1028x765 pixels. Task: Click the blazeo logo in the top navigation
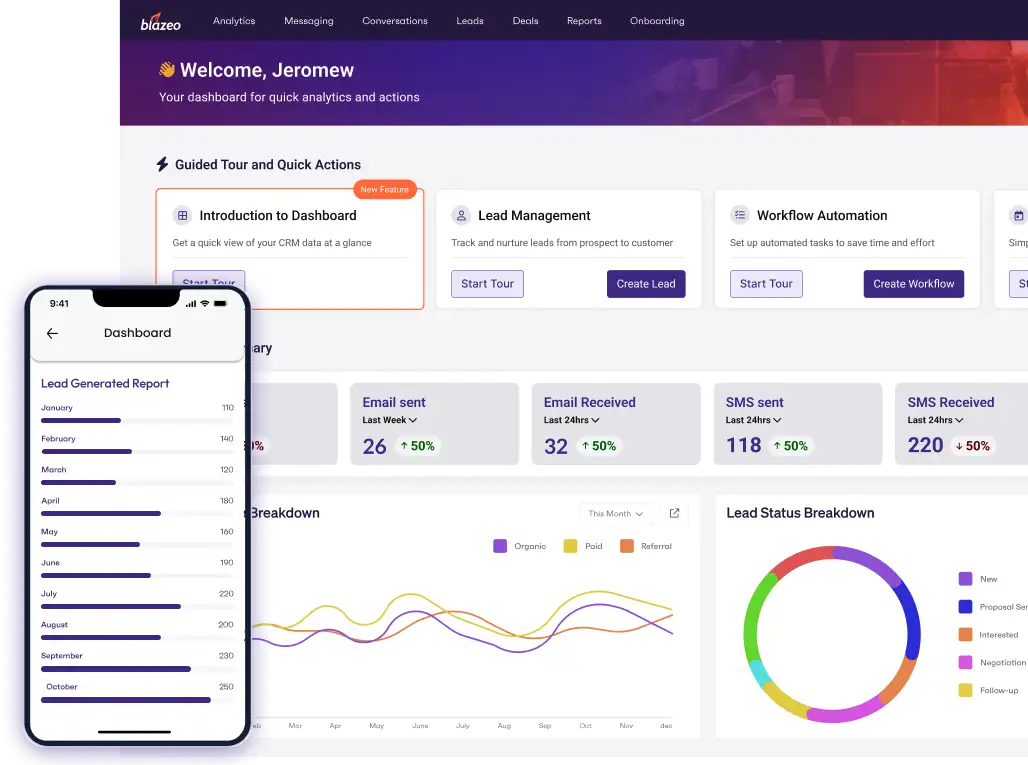160,20
